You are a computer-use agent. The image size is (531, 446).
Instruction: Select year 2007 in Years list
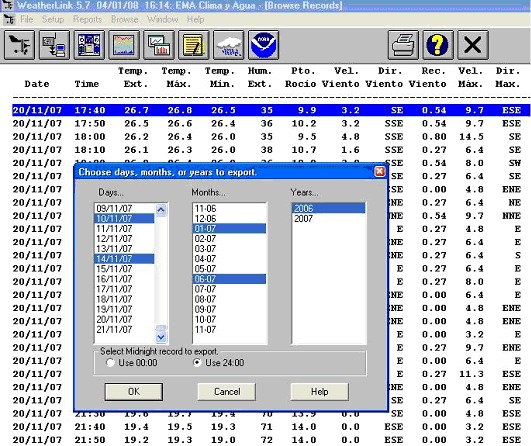pyautogui.click(x=328, y=218)
